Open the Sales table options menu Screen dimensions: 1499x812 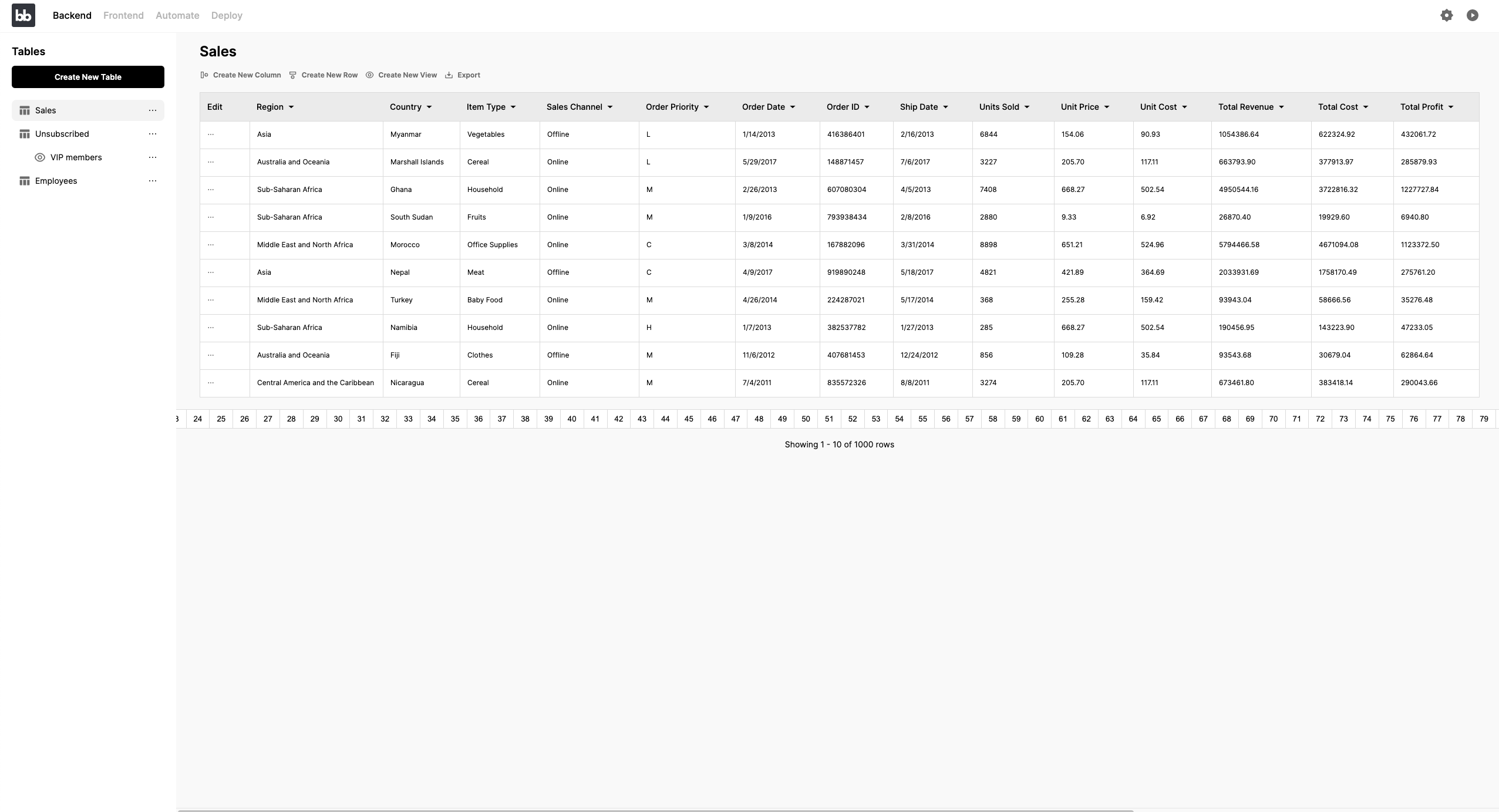pos(153,110)
